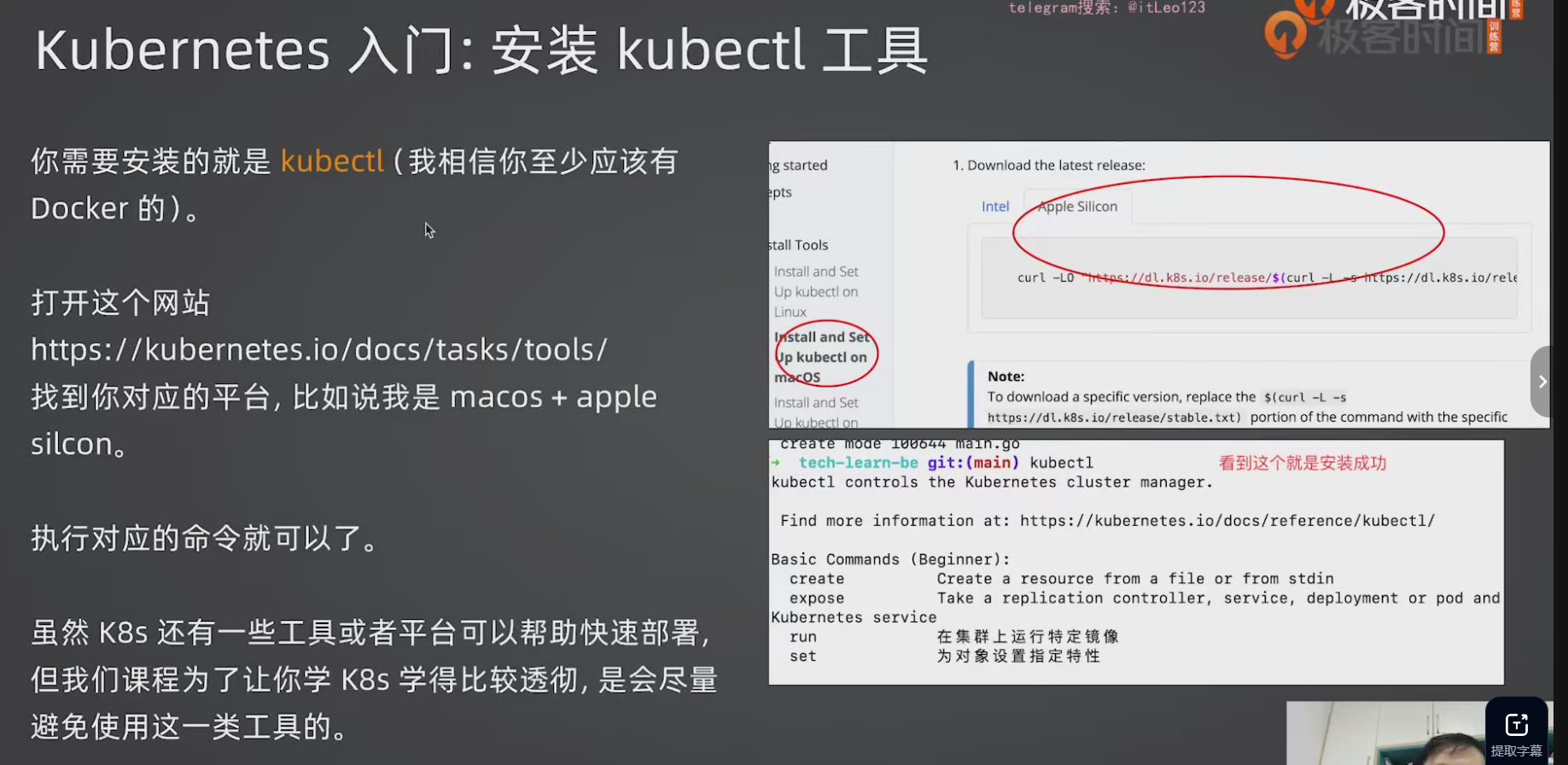Click the 'set' command row in terminal
The height and width of the screenshot is (765, 1568).
tap(945, 657)
